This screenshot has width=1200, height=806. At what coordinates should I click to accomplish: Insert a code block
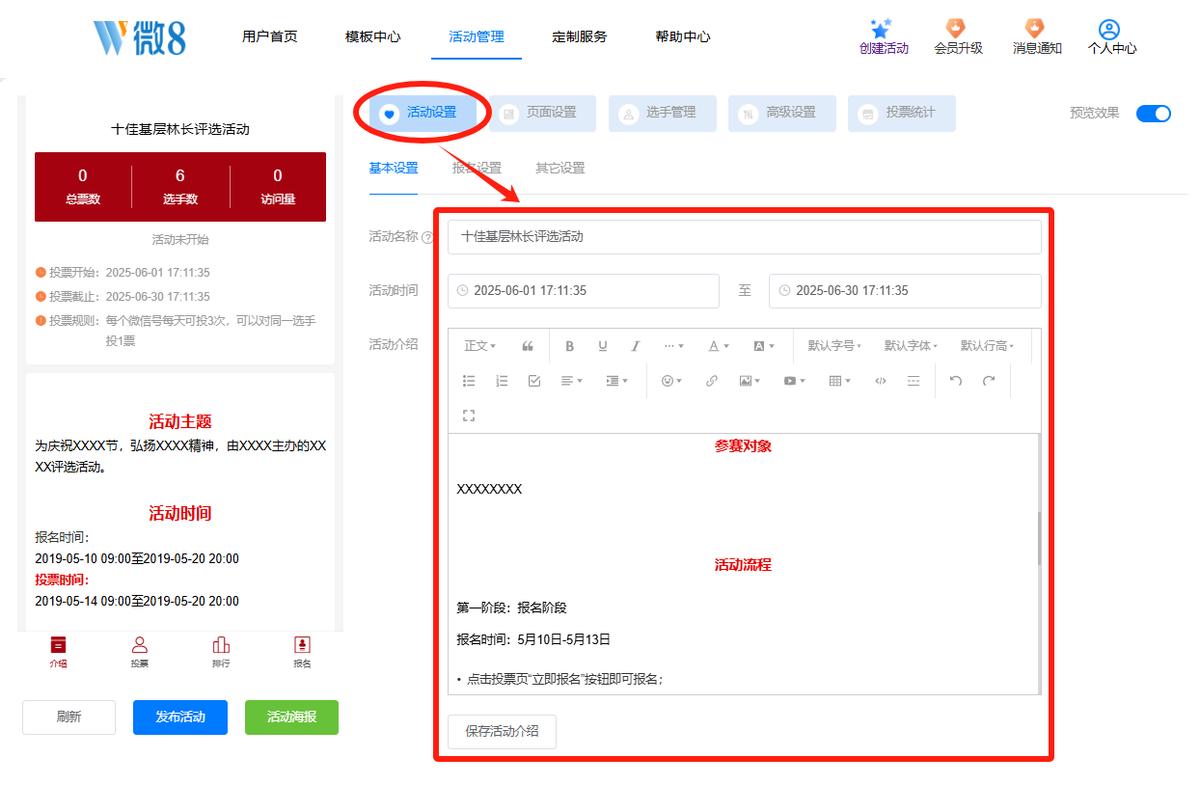point(880,381)
